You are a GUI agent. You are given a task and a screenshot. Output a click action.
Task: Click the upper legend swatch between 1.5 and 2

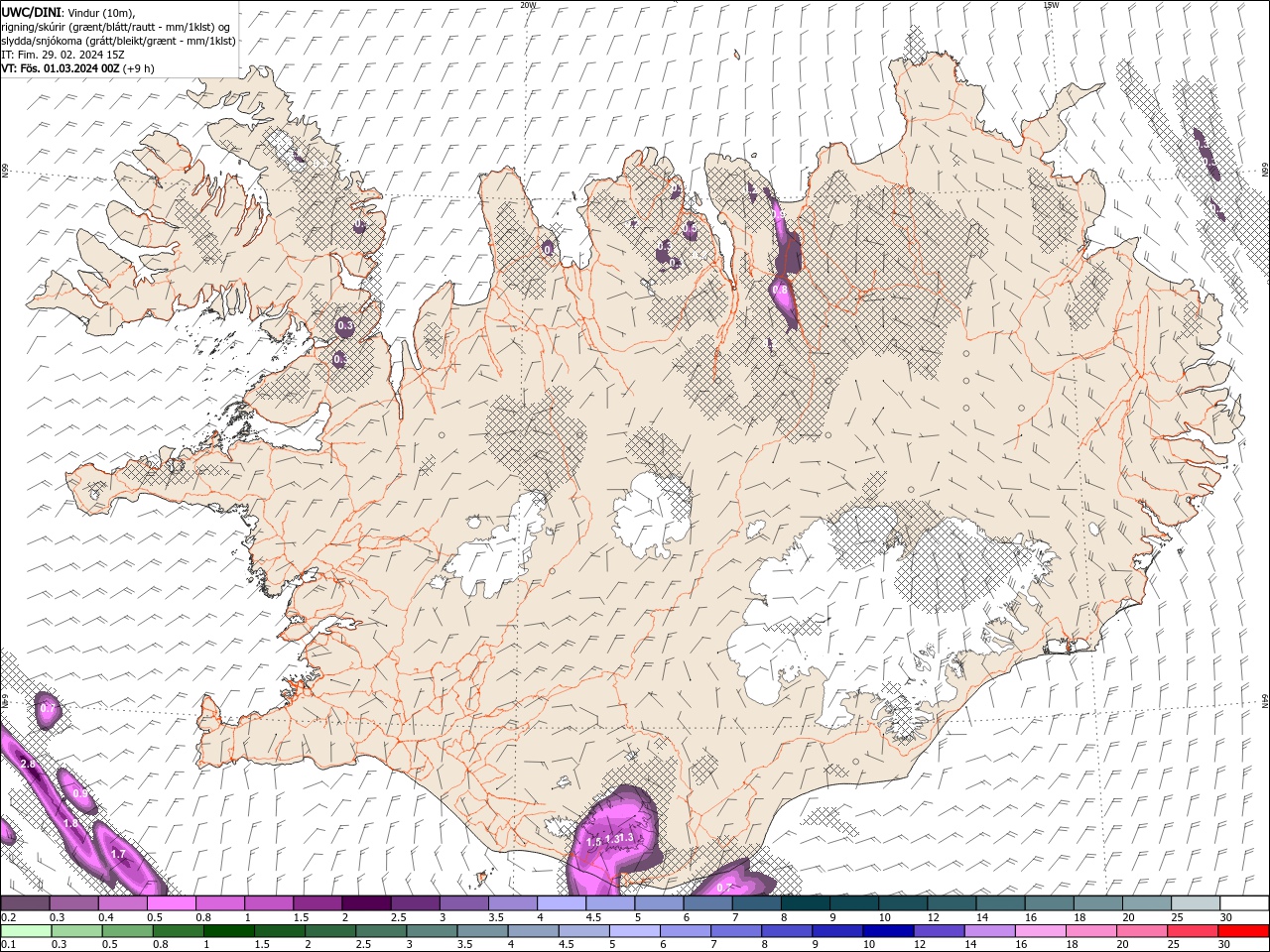click(x=317, y=903)
